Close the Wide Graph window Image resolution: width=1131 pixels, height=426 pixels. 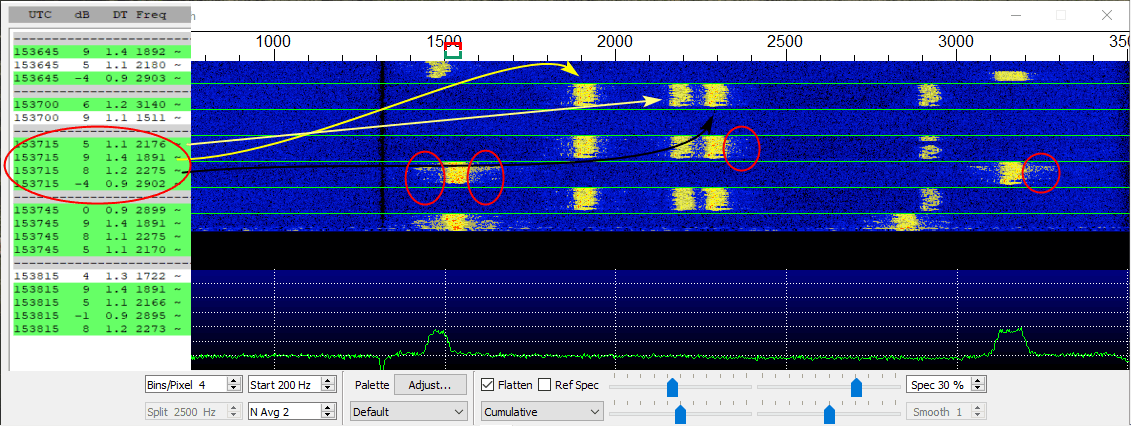1105,15
